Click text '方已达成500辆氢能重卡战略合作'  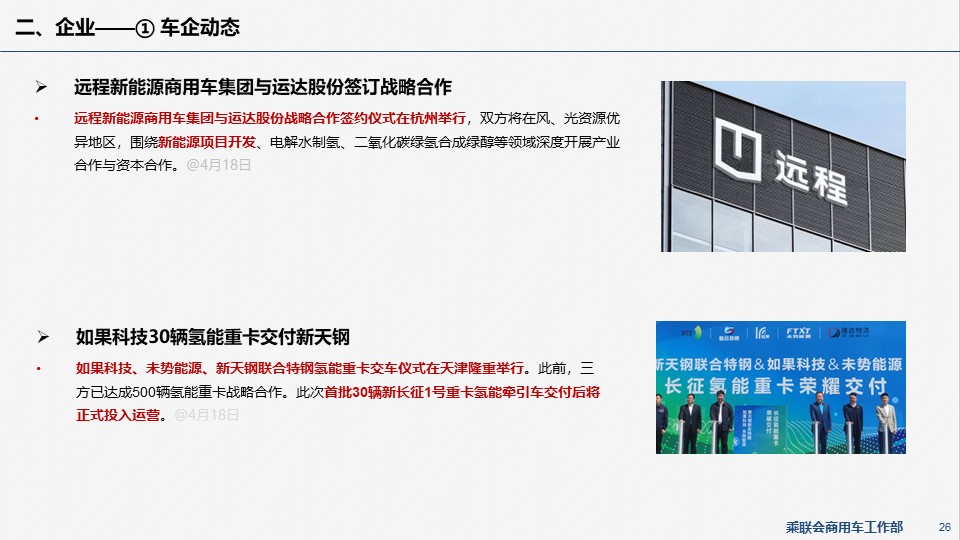click(179, 392)
